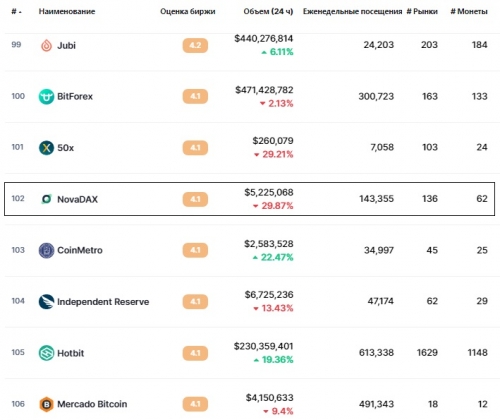
Task: Select 50x volume $260,079
Action: (x=273, y=141)
